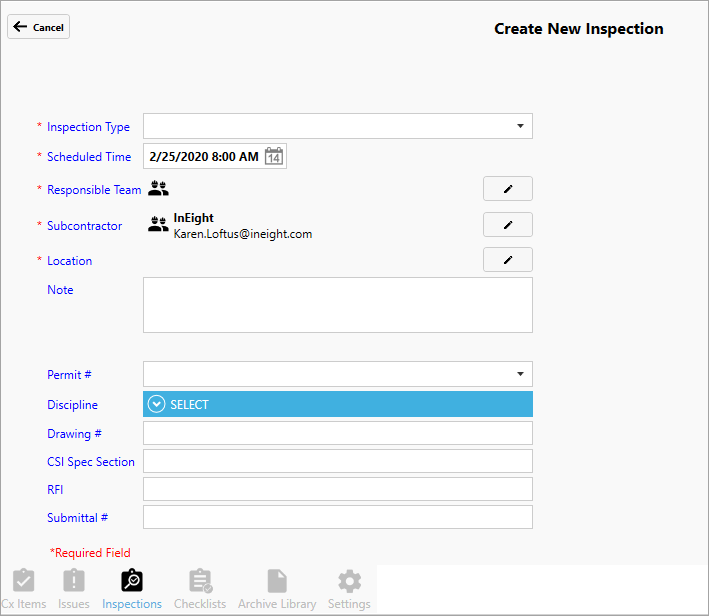
Task: Focus the Drawing # input field
Action: point(337,433)
